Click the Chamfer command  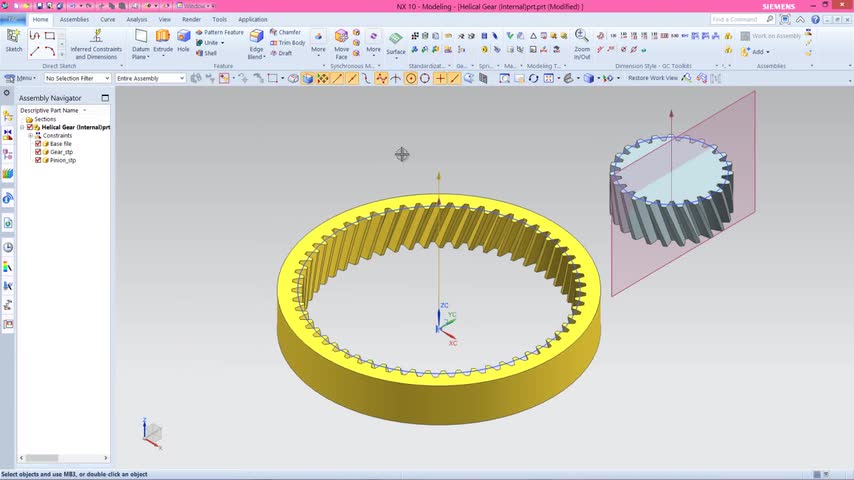[x=285, y=32]
